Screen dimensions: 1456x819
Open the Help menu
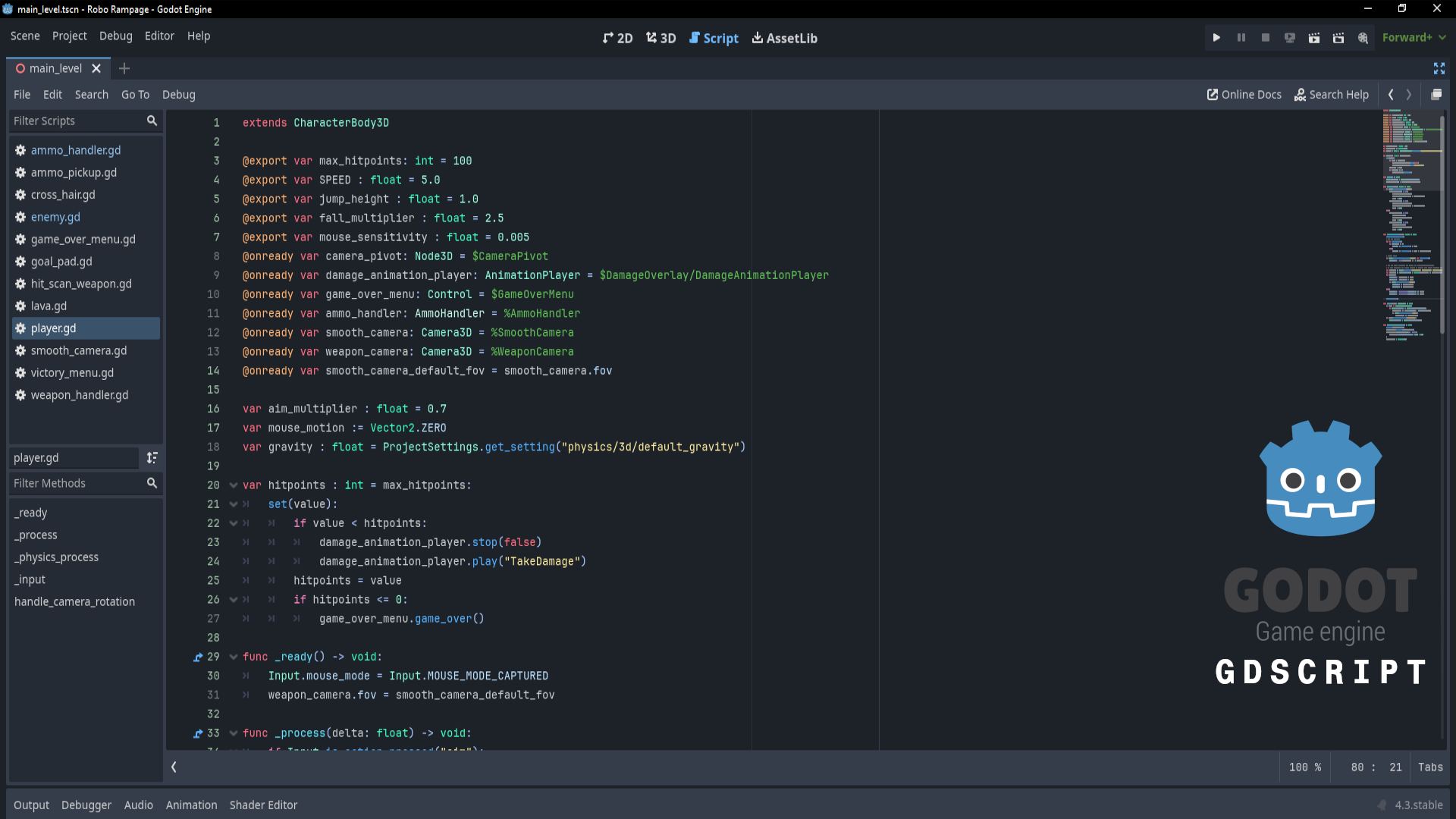[x=199, y=36]
